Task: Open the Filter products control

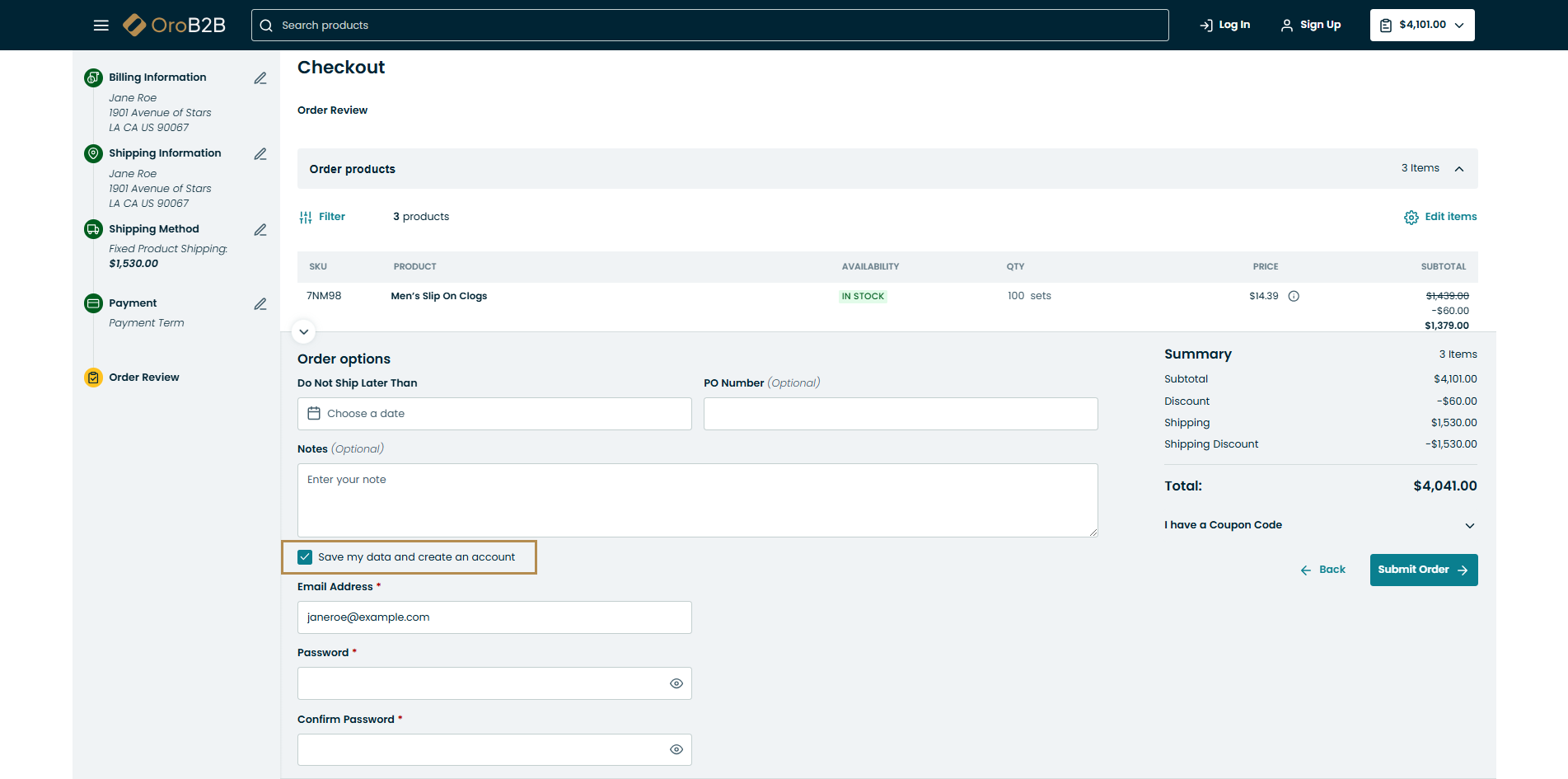Action: pyautogui.click(x=322, y=217)
